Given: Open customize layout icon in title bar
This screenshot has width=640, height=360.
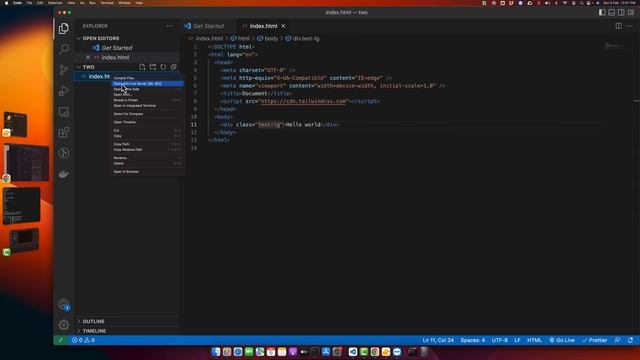Looking at the screenshot, I should click(x=631, y=13).
